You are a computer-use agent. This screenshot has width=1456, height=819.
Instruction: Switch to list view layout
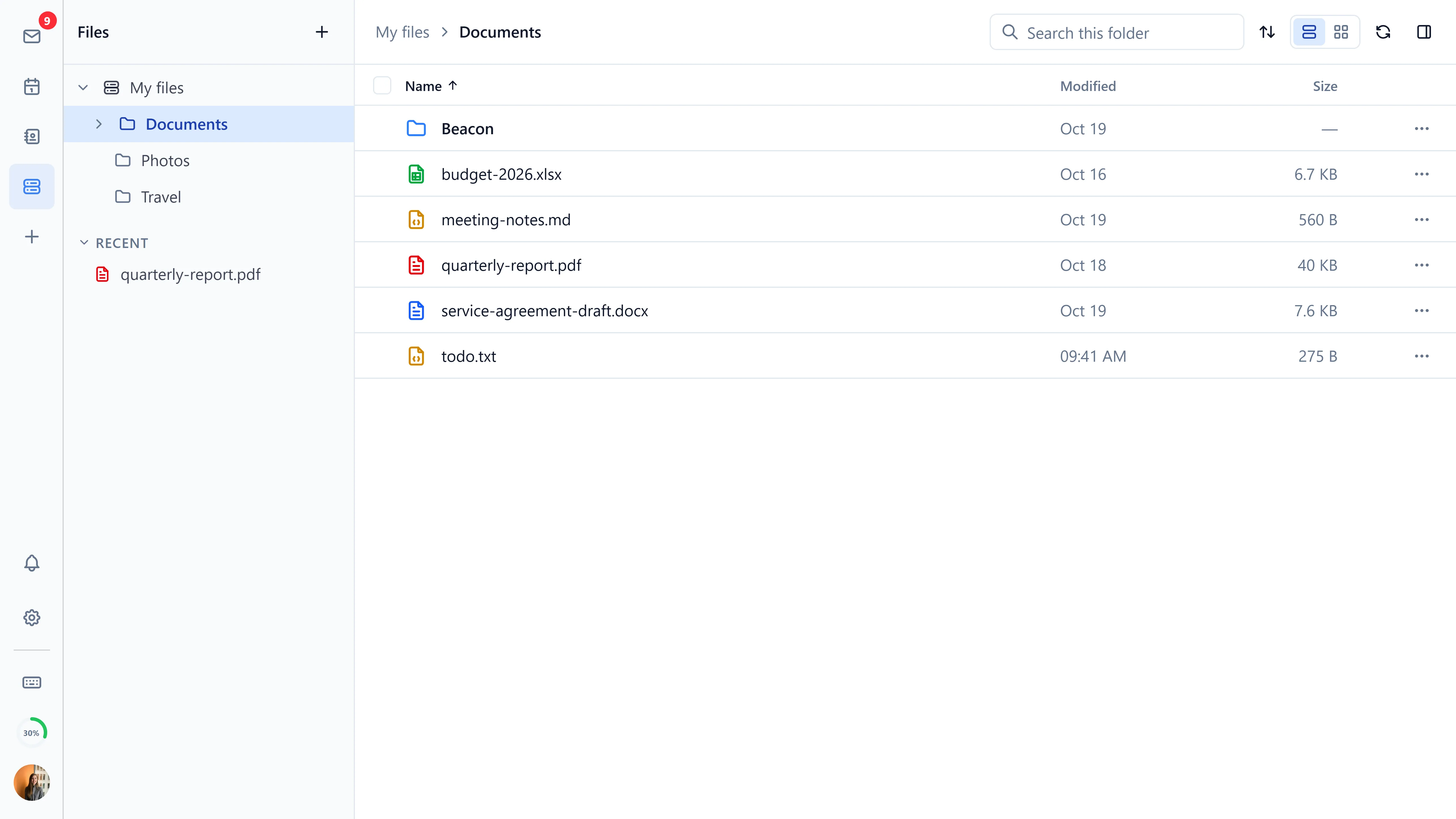pyautogui.click(x=1309, y=32)
